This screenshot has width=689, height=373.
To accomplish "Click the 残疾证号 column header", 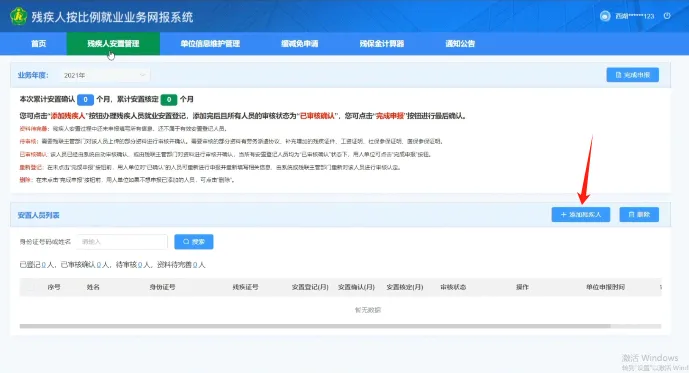I will tap(245, 287).
